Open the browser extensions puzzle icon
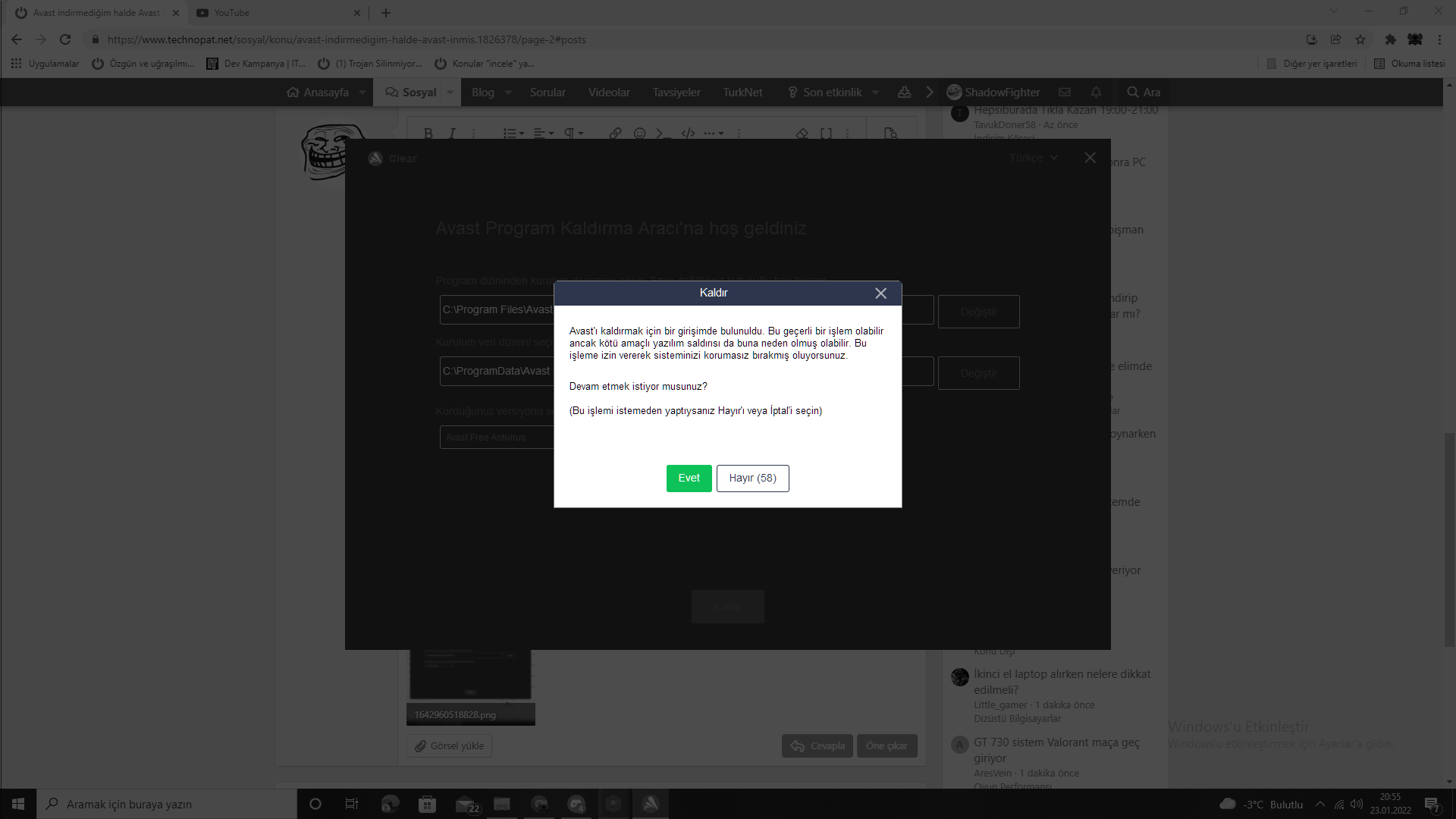 click(x=1390, y=39)
